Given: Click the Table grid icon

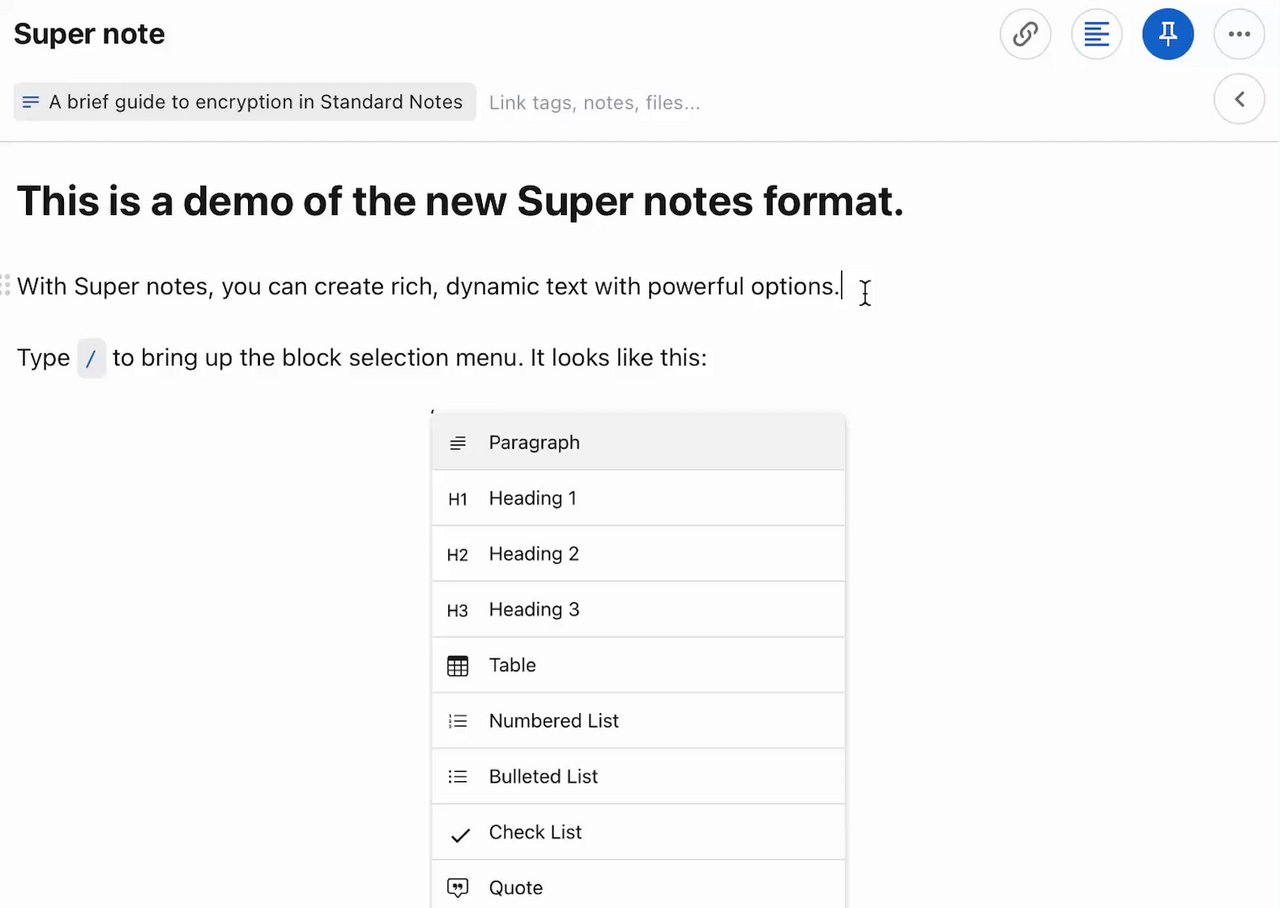Looking at the screenshot, I should tap(457, 666).
